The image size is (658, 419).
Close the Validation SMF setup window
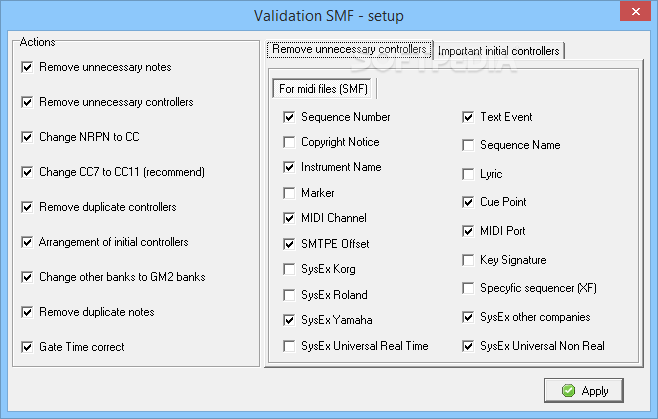click(x=635, y=11)
